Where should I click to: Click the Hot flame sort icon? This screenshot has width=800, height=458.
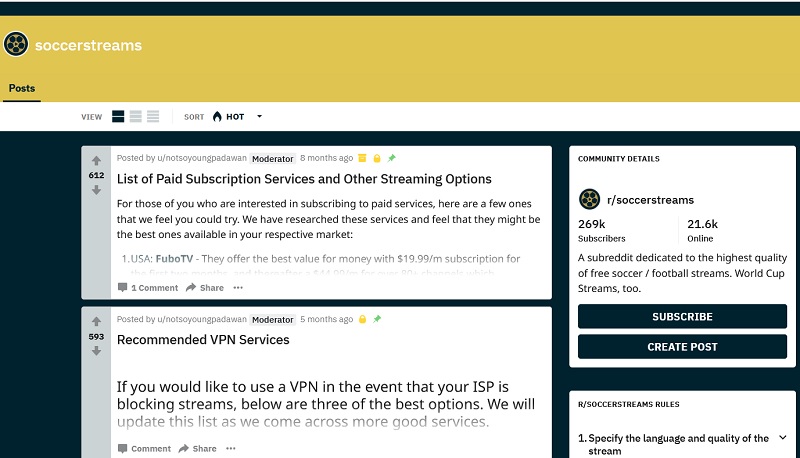click(x=217, y=116)
